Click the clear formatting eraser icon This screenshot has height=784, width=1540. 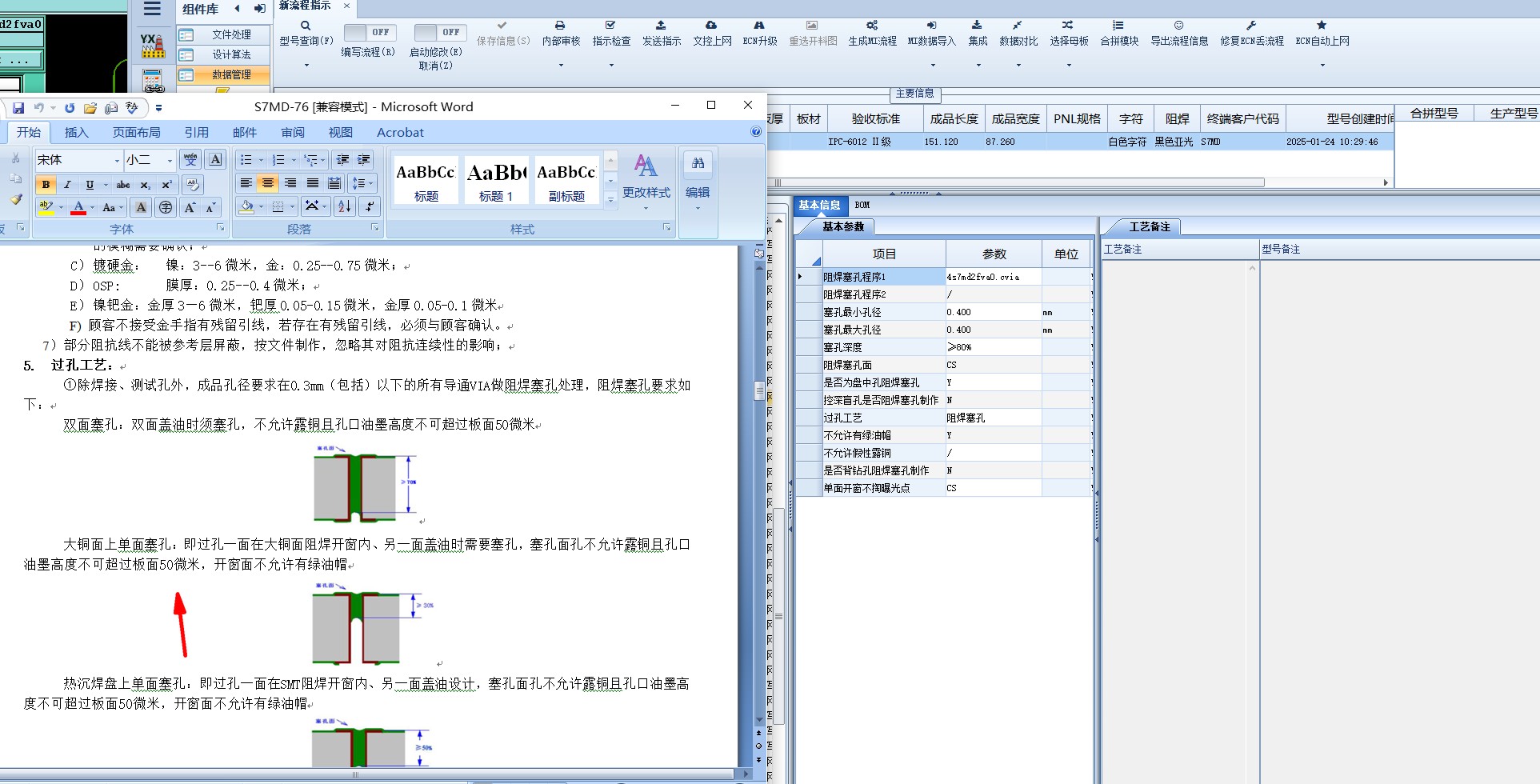pyautogui.click(x=192, y=185)
